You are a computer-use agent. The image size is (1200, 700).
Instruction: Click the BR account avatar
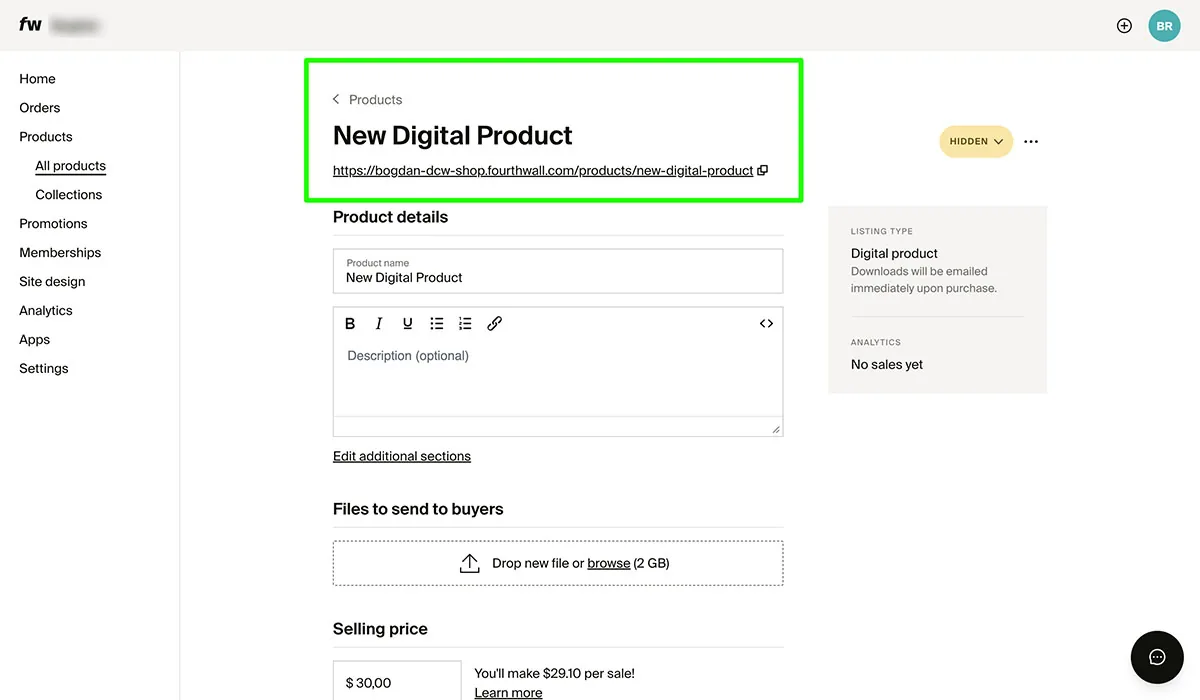(1164, 25)
